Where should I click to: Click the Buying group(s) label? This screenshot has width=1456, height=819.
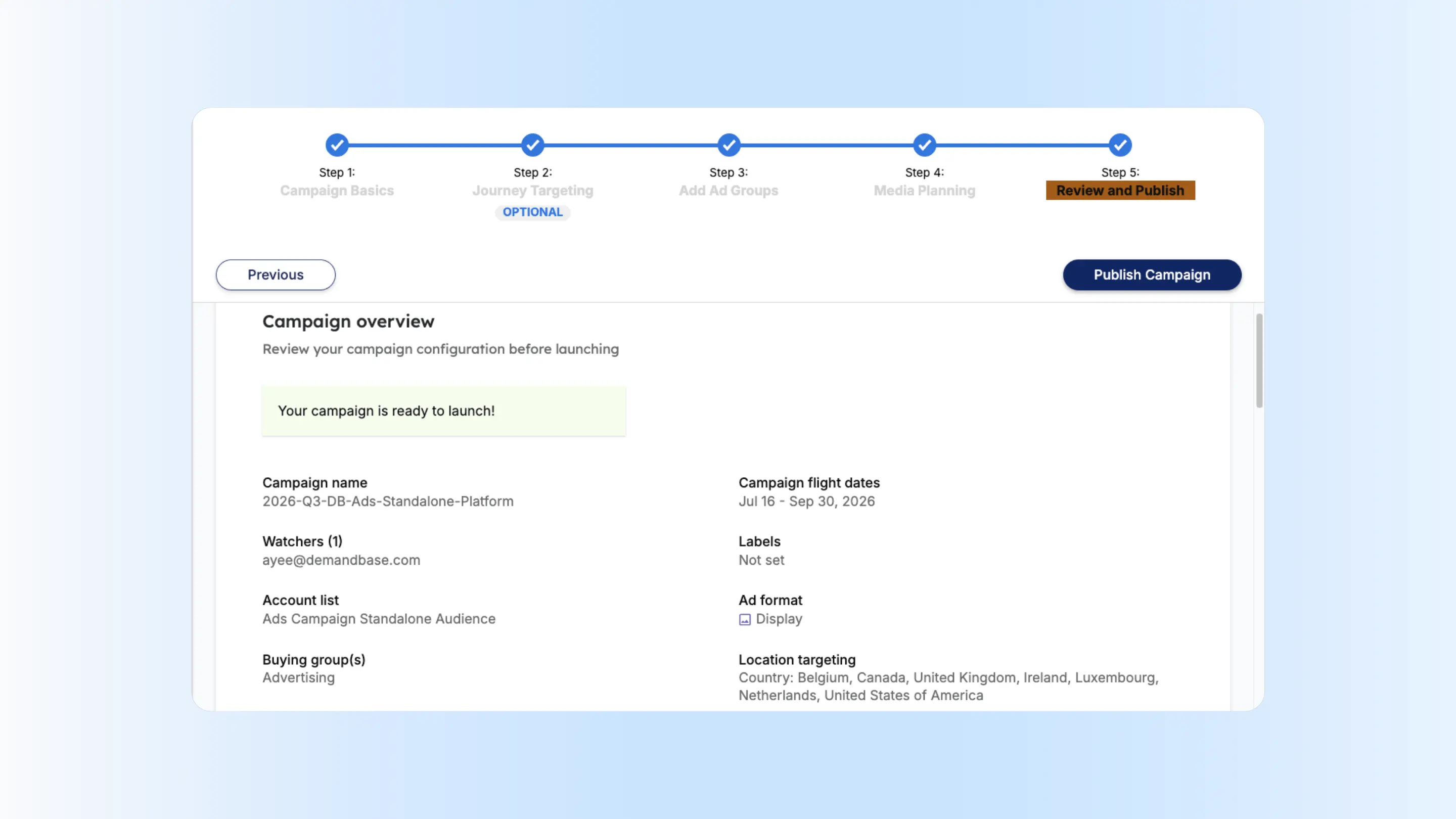(313, 660)
